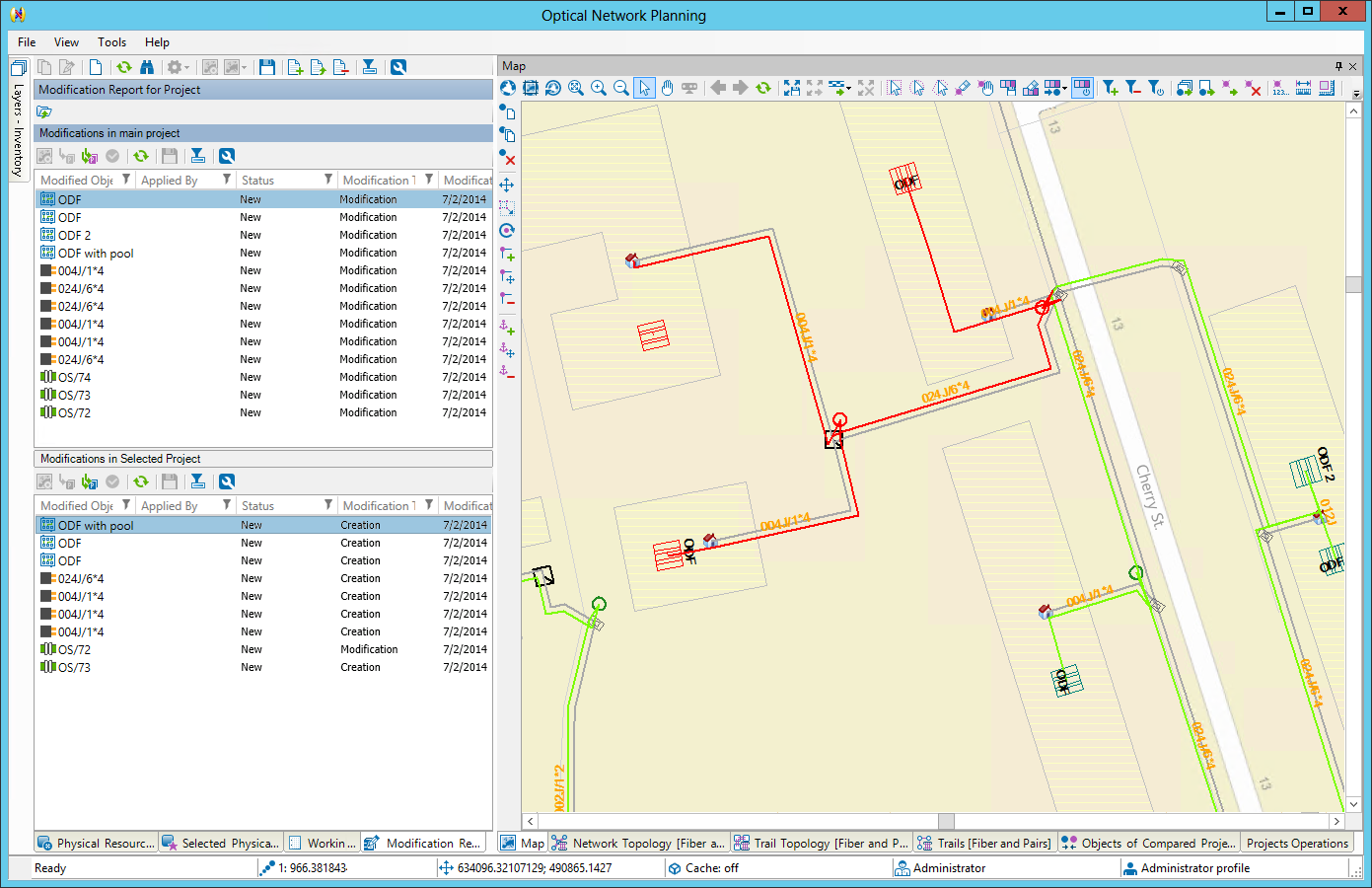Viewport: 1372px width, 888px height.
Task: Filter the Status column in main project table
Action: (328, 180)
